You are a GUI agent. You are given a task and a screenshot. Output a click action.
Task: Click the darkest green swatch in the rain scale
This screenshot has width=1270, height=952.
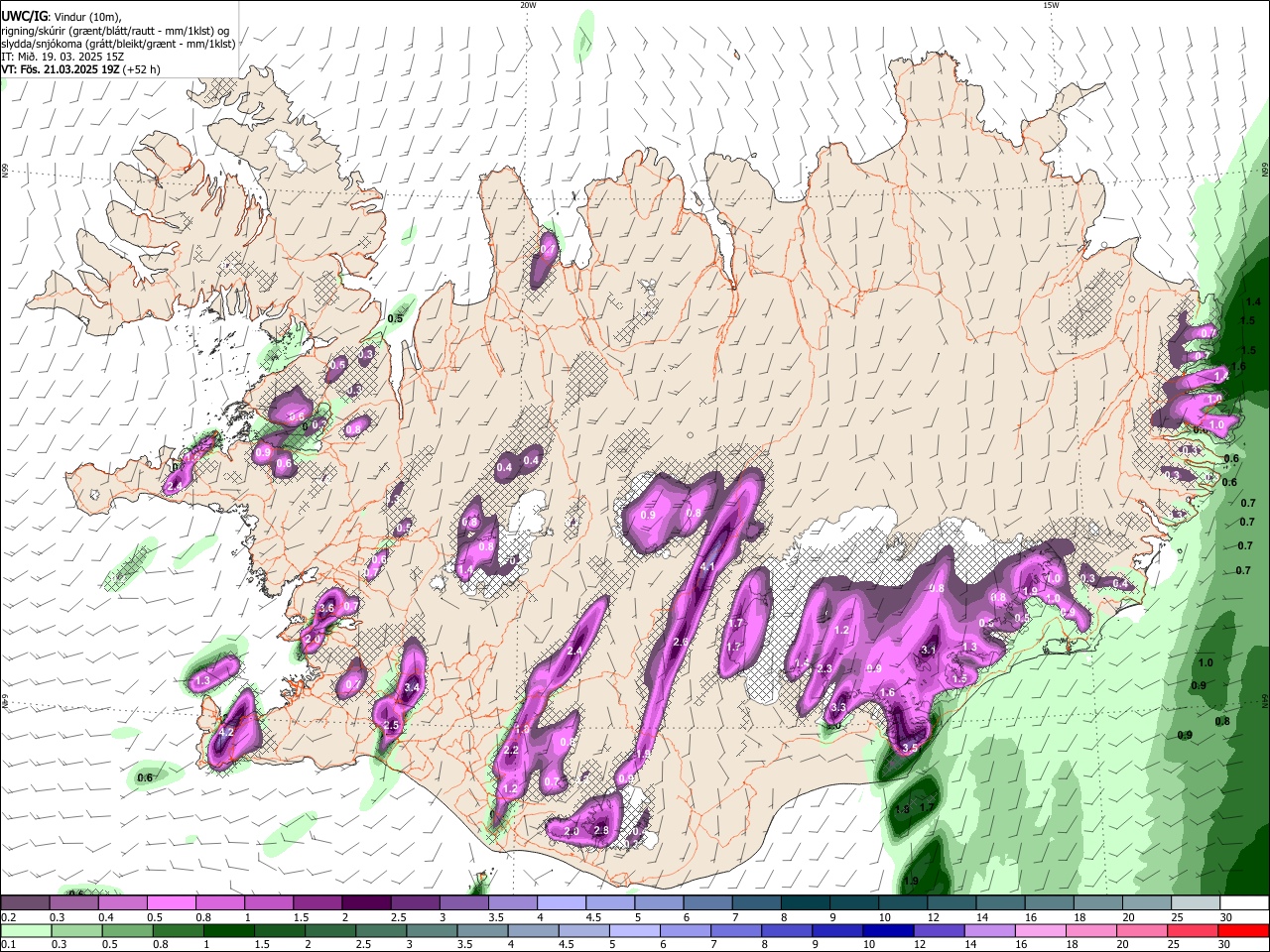pyautogui.click(x=229, y=930)
